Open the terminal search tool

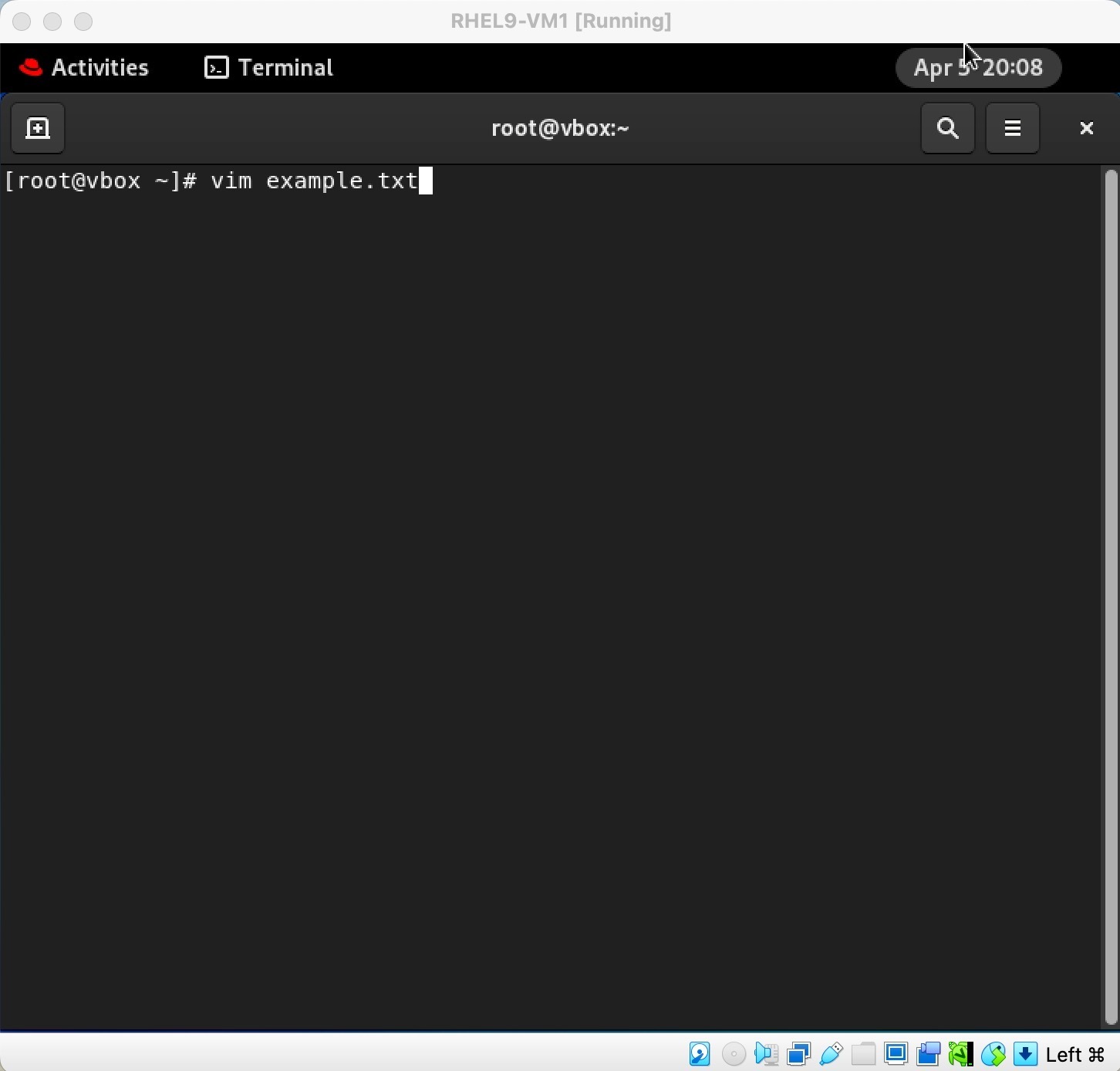[x=948, y=128]
